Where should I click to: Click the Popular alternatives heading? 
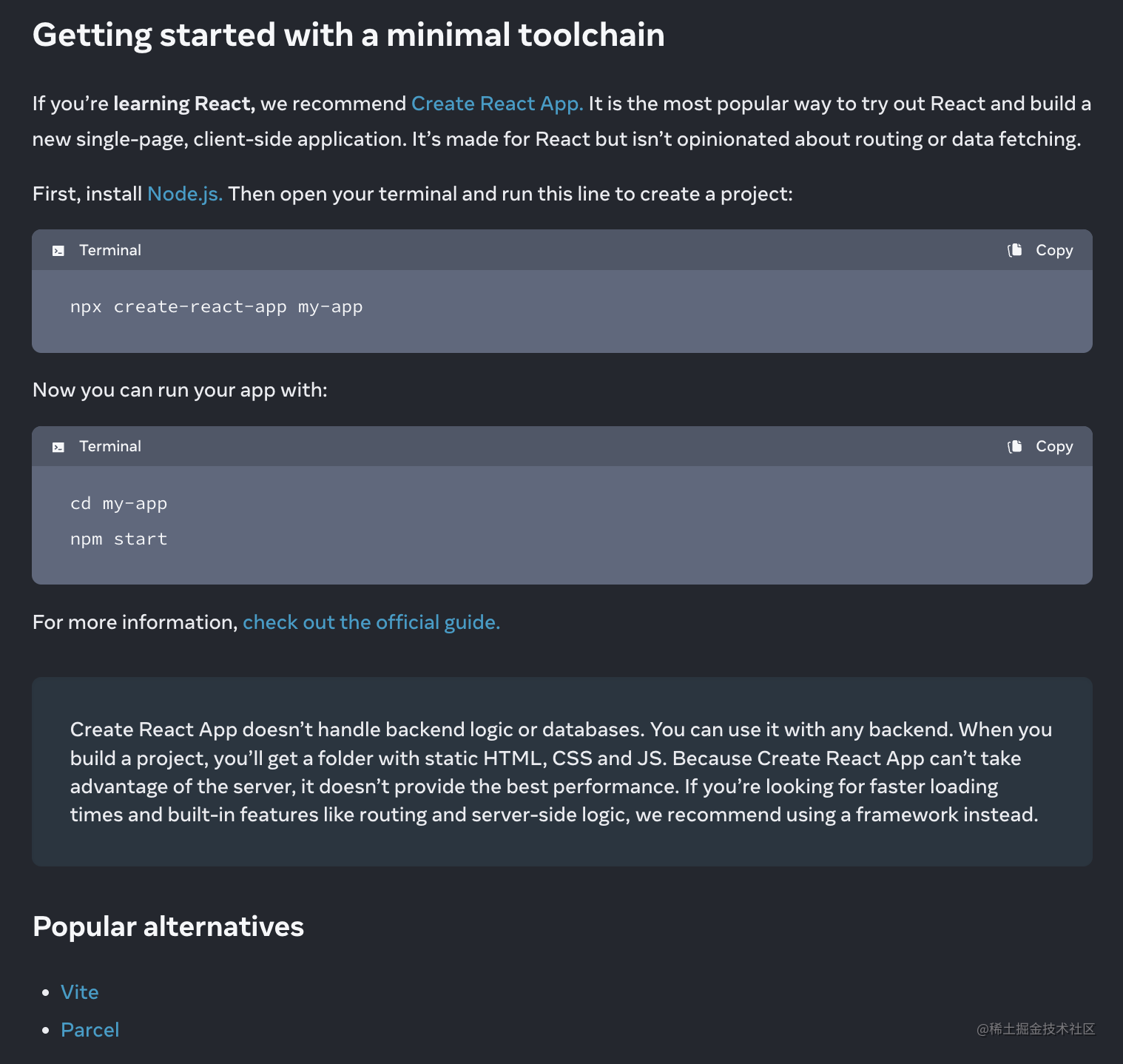pos(169,926)
